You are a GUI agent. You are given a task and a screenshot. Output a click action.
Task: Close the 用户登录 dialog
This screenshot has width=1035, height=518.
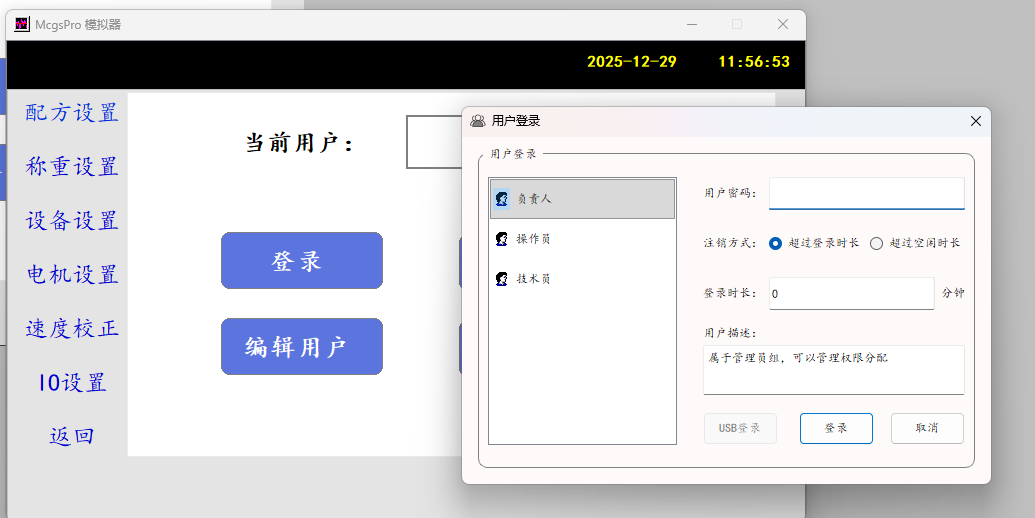click(976, 121)
